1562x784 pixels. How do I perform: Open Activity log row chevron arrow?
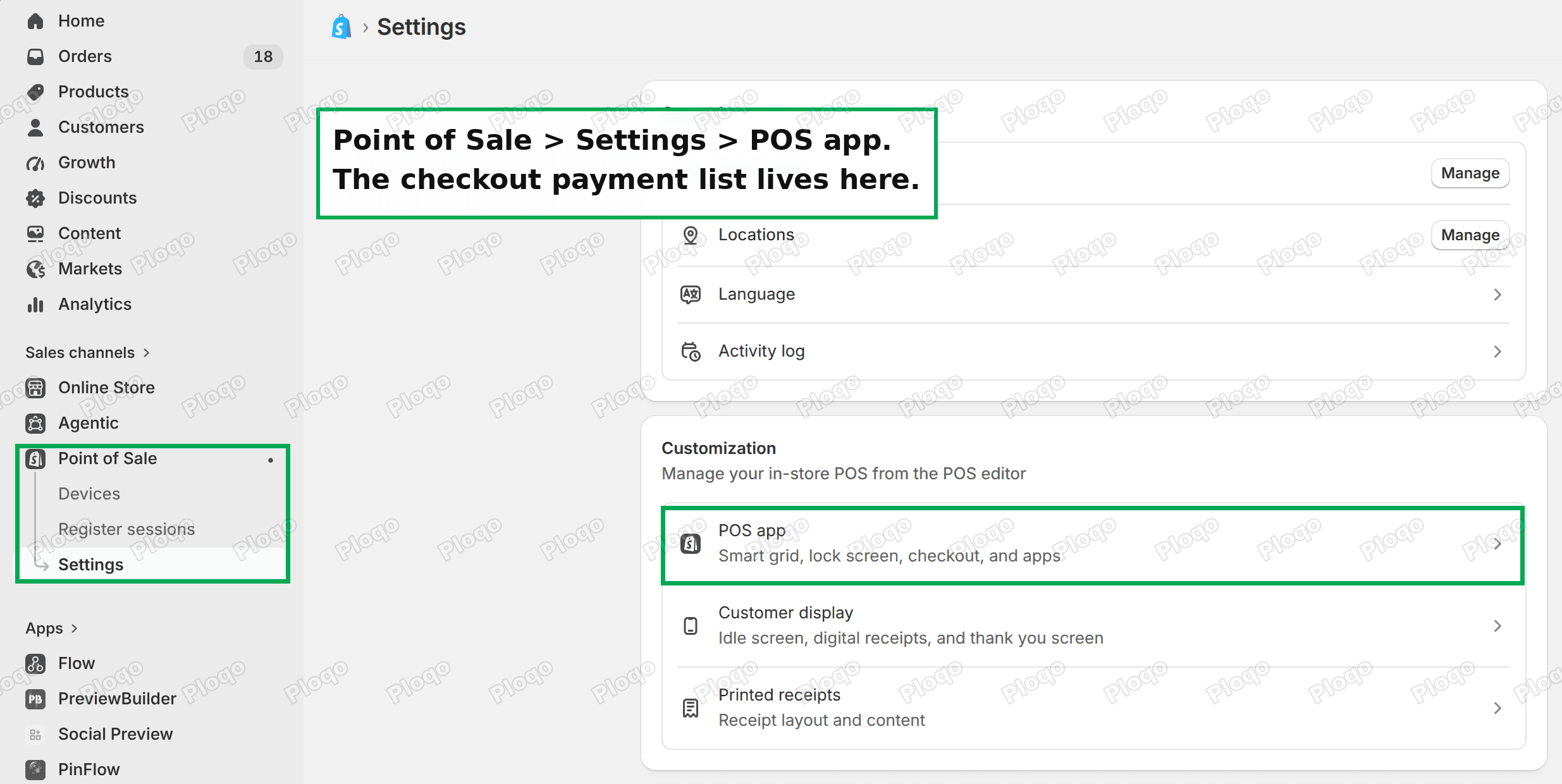(x=1497, y=352)
